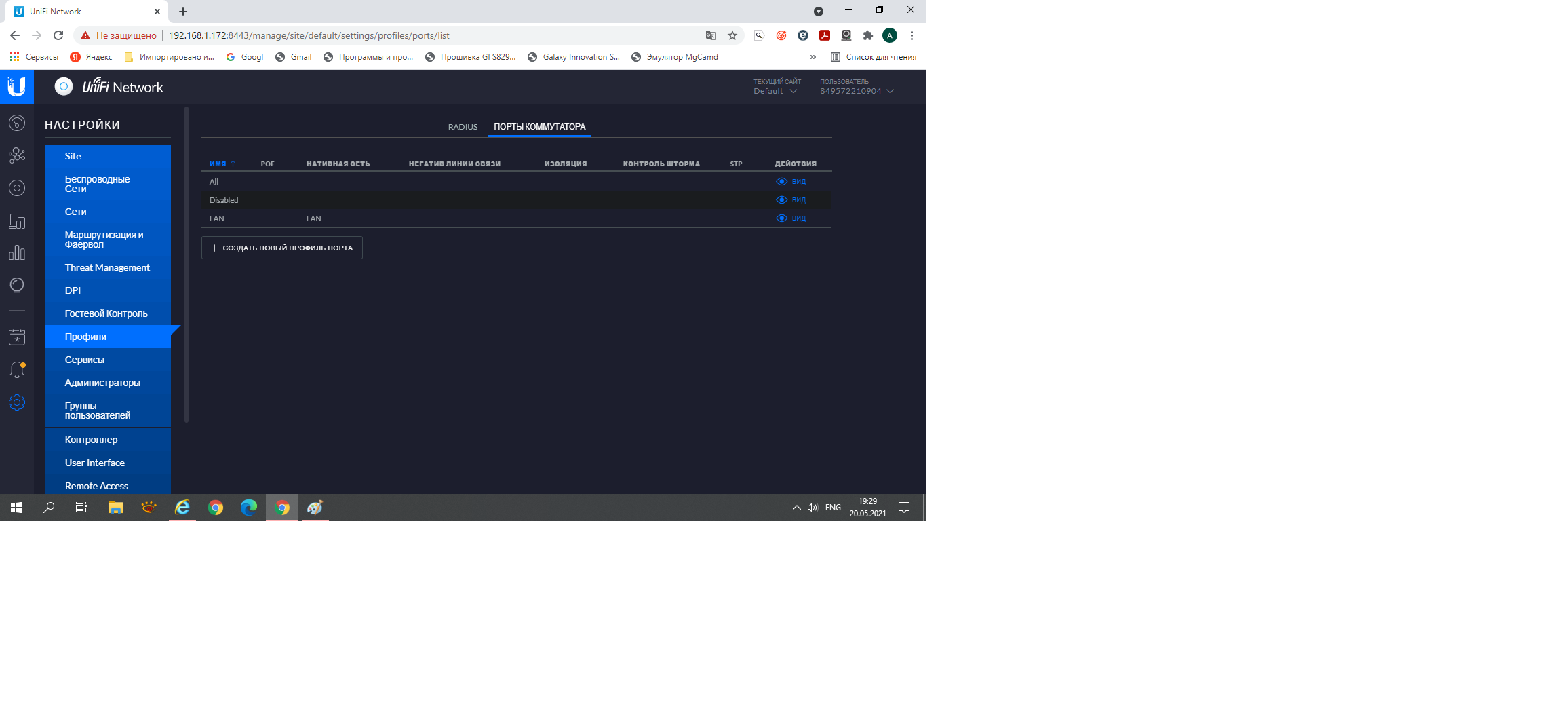Open the extensions puzzle icon
The width and height of the screenshot is (1568, 724).
click(x=868, y=35)
